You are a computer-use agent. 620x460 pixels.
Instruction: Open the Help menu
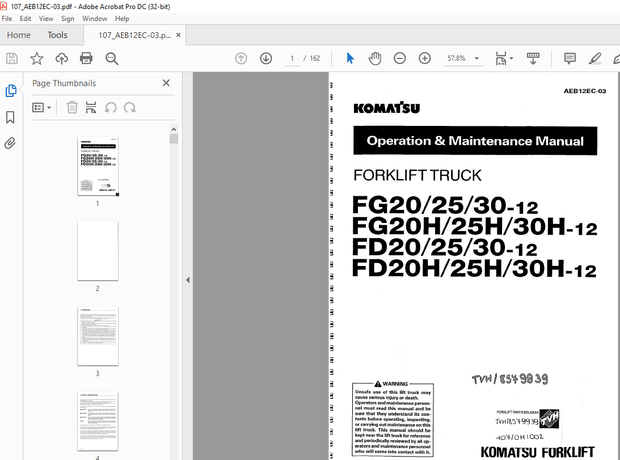click(x=122, y=19)
